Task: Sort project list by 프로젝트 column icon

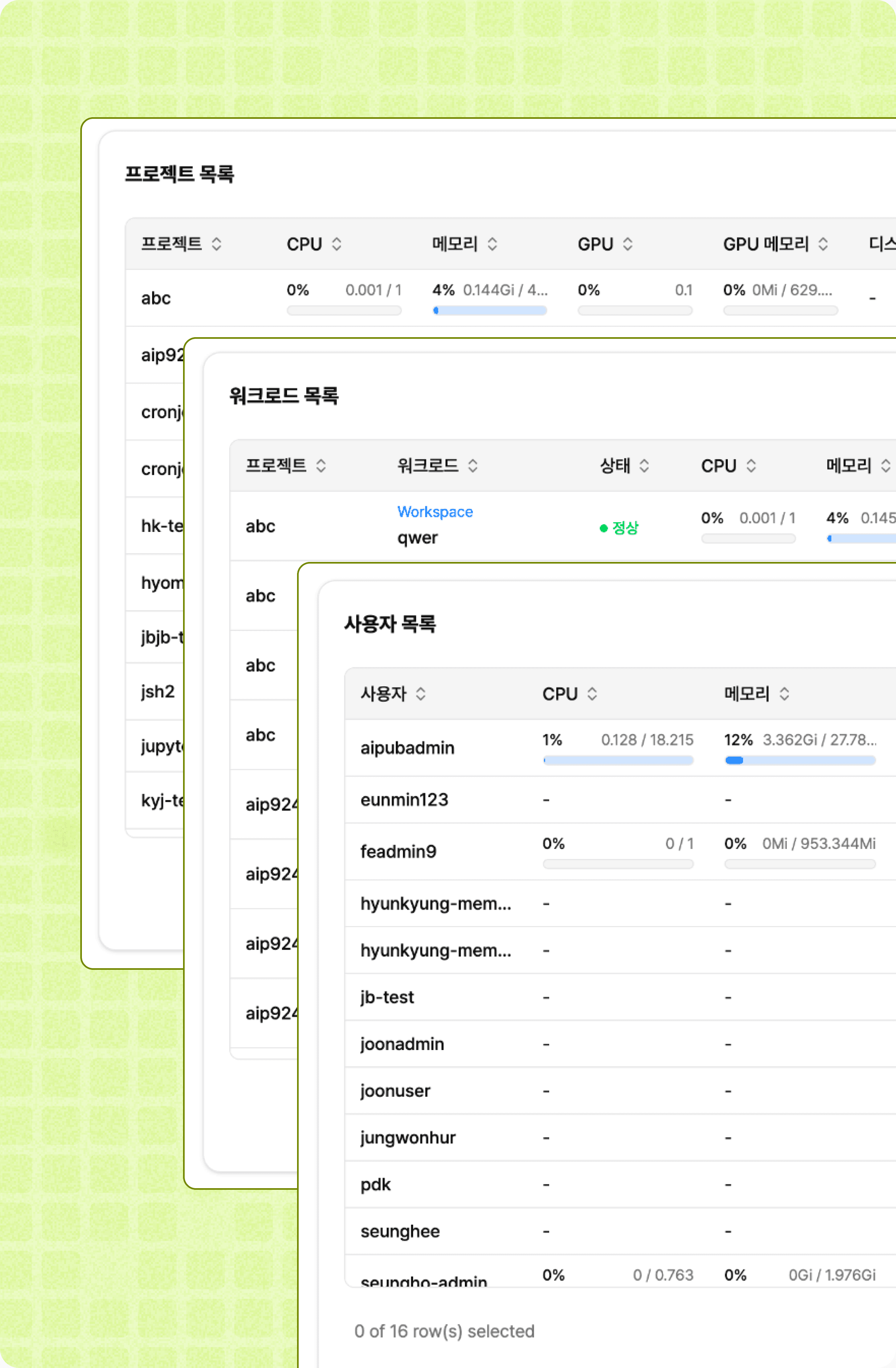Action: click(x=216, y=244)
